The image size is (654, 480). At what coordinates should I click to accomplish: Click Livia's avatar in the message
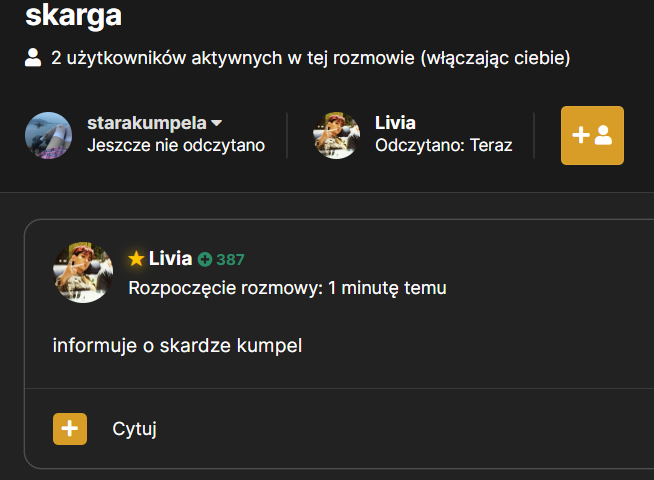pos(83,272)
